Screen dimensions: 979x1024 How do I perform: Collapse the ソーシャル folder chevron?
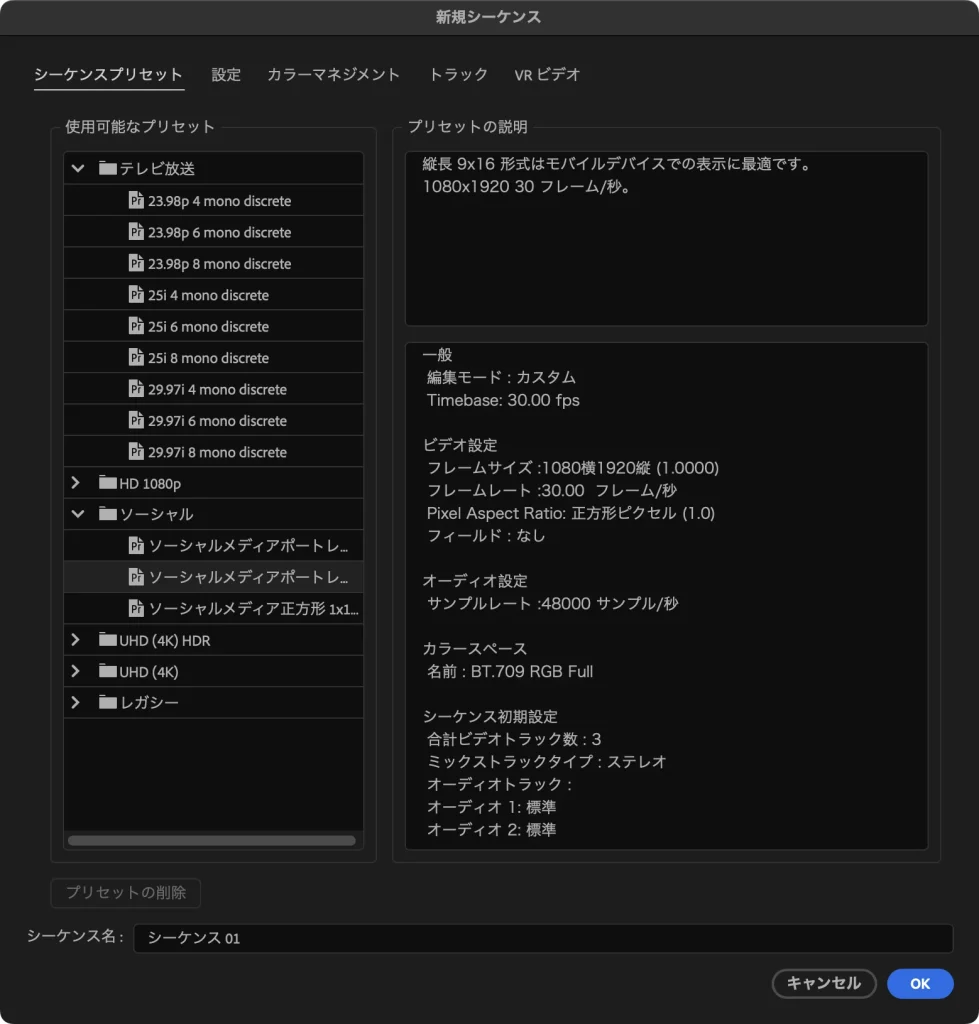78,514
